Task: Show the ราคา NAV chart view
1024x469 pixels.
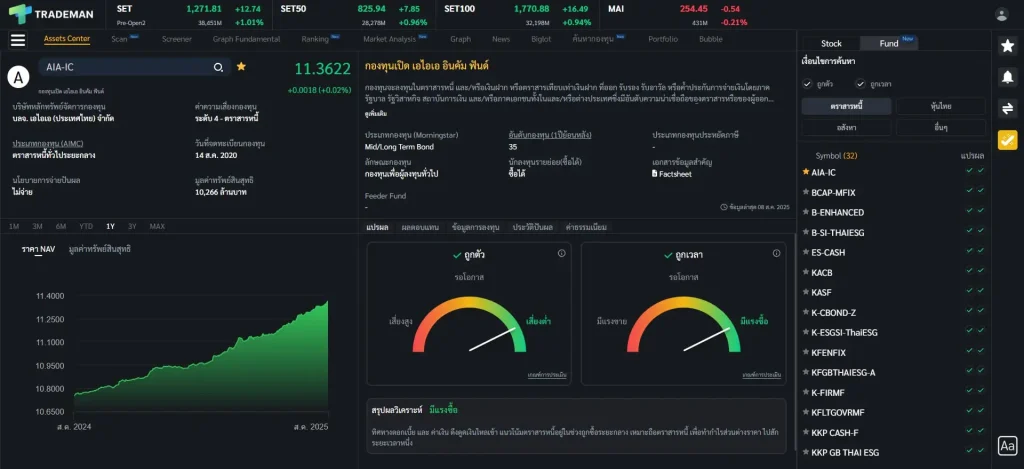Action: coord(38,249)
